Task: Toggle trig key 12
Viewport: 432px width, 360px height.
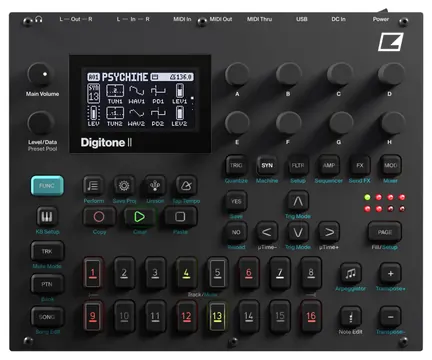Action: coord(186,316)
